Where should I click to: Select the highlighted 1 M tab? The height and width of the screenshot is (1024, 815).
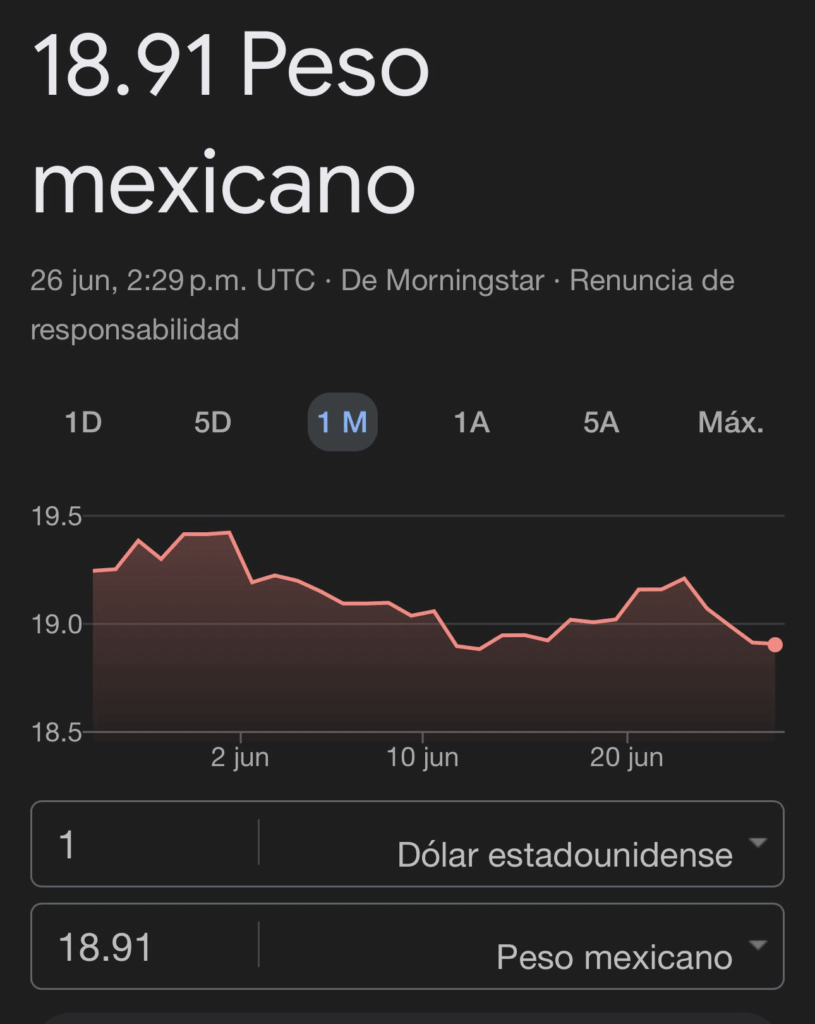point(342,423)
